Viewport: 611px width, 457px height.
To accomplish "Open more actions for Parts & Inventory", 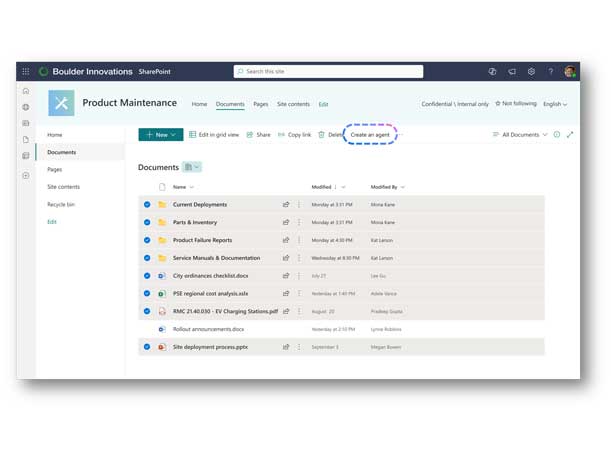I will tap(298, 222).
